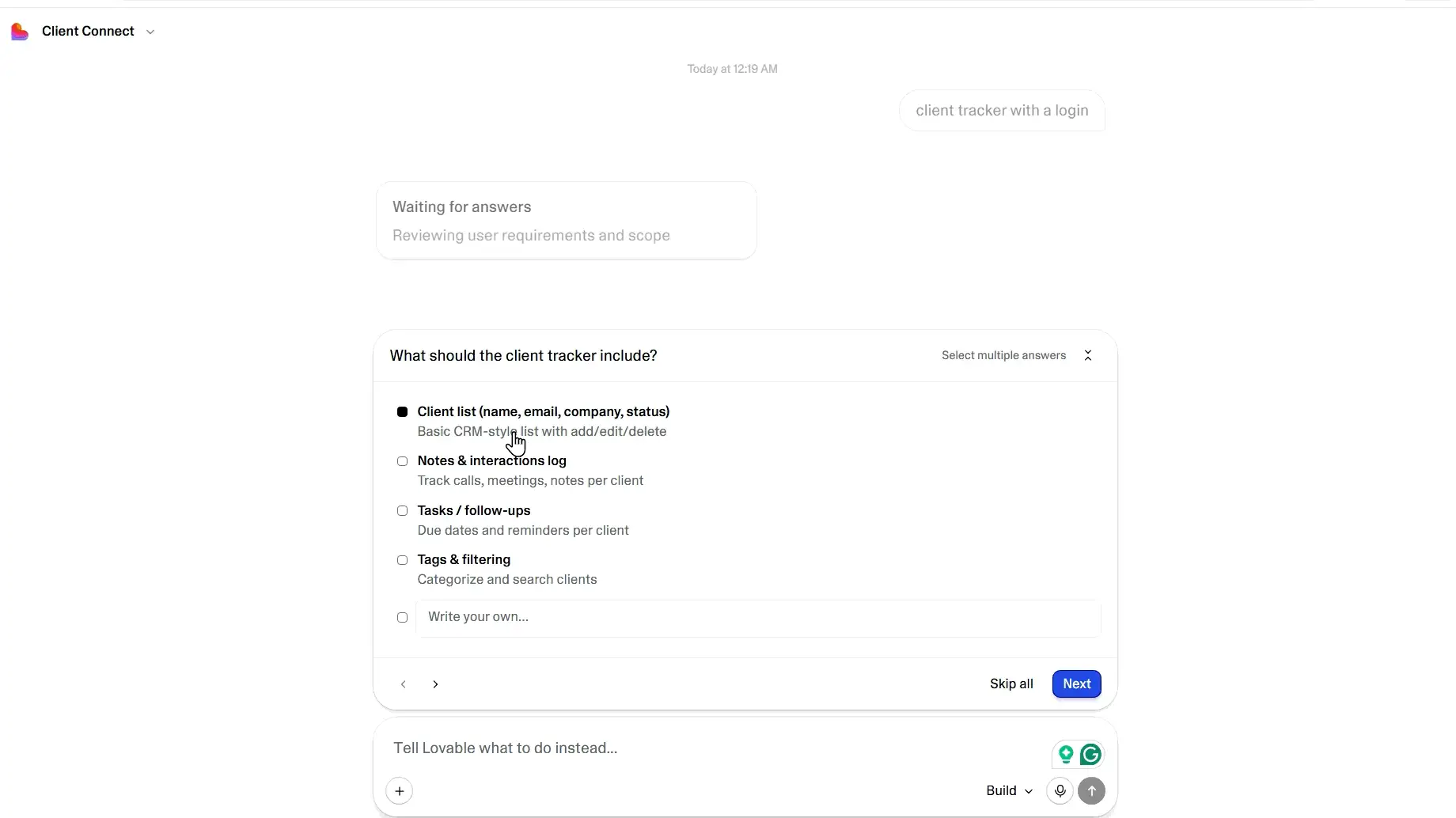Open the Build mode dropdown

pyautogui.click(x=1009, y=791)
